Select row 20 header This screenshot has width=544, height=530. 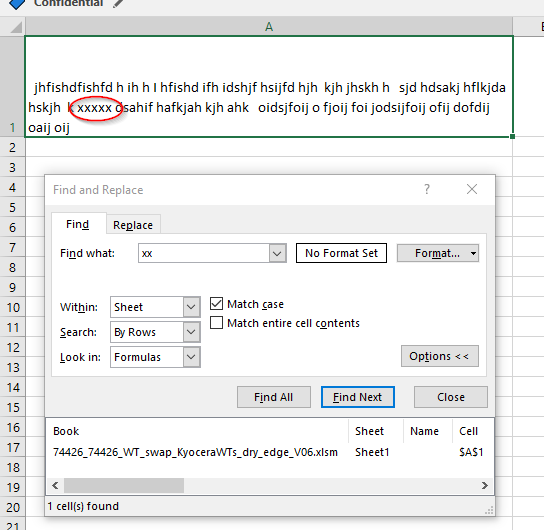click(12, 507)
